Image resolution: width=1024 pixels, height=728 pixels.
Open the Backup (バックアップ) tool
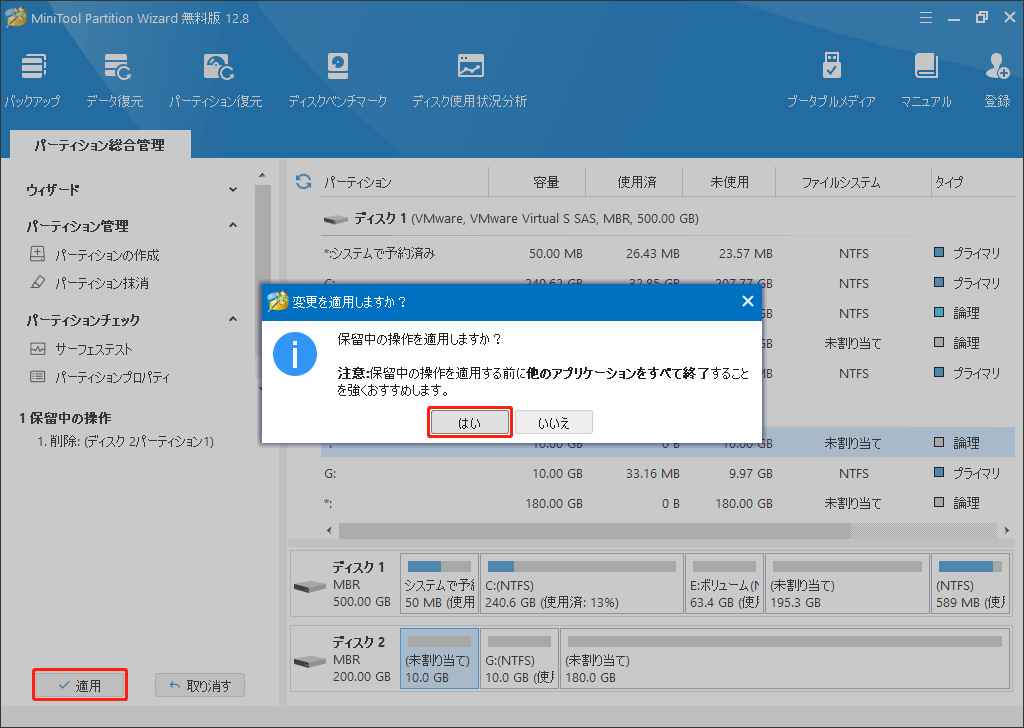coord(33,80)
